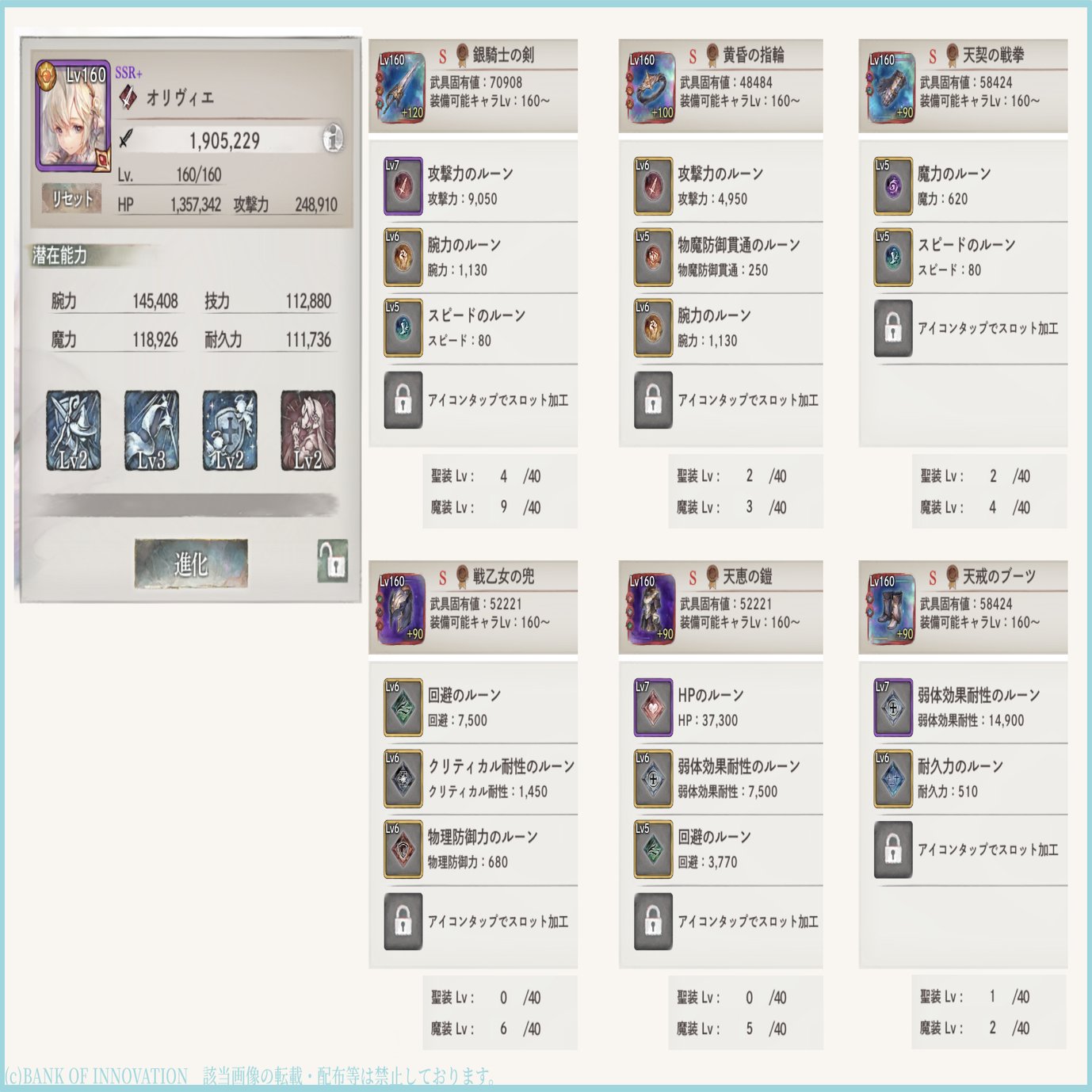Screen dimensions: 1092x1092
Task: Open the オリヴィエ character portrait
Action: [73, 116]
